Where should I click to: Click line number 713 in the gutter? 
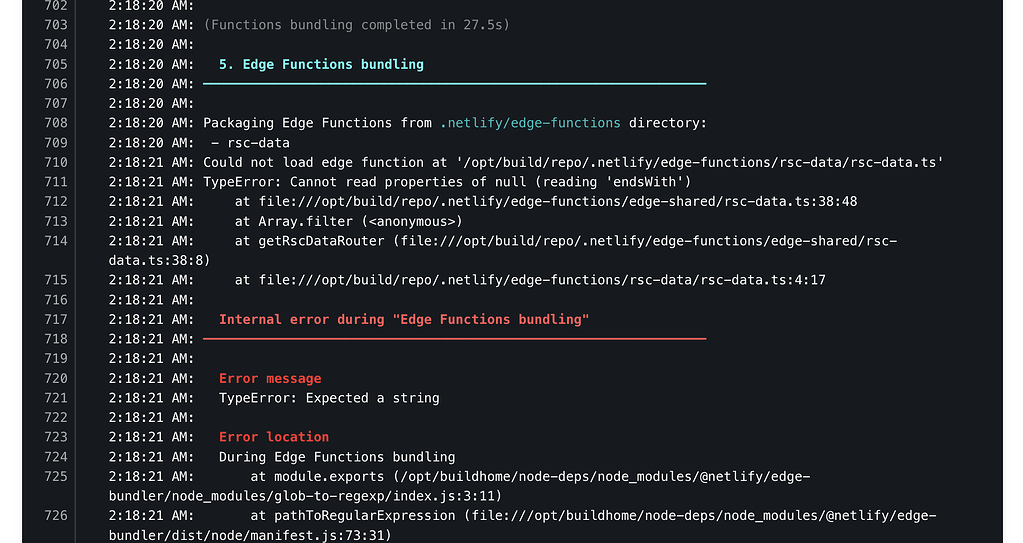(55, 221)
